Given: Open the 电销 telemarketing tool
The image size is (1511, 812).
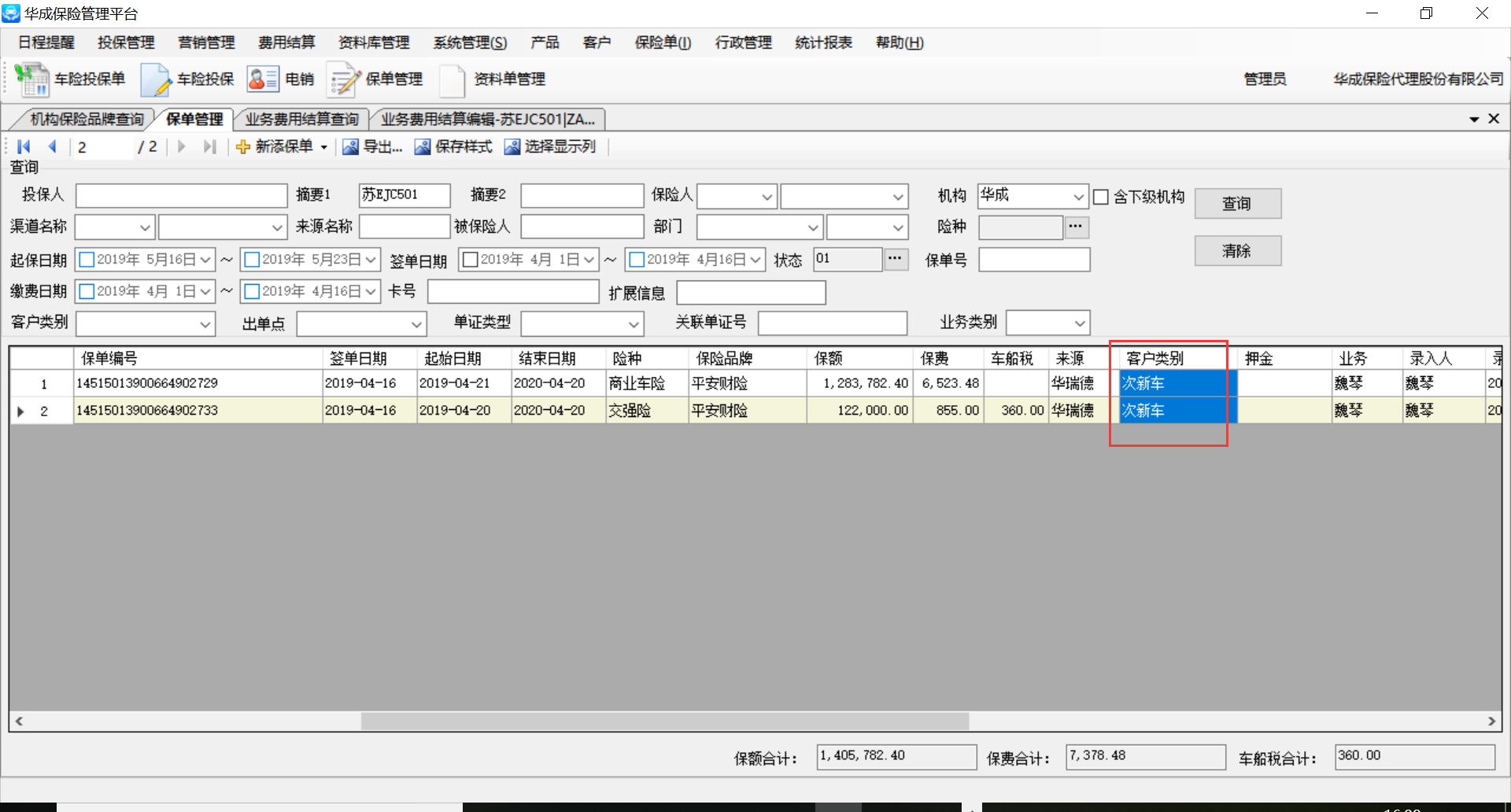Looking at the screenshot, I should [x=263, y=79].
